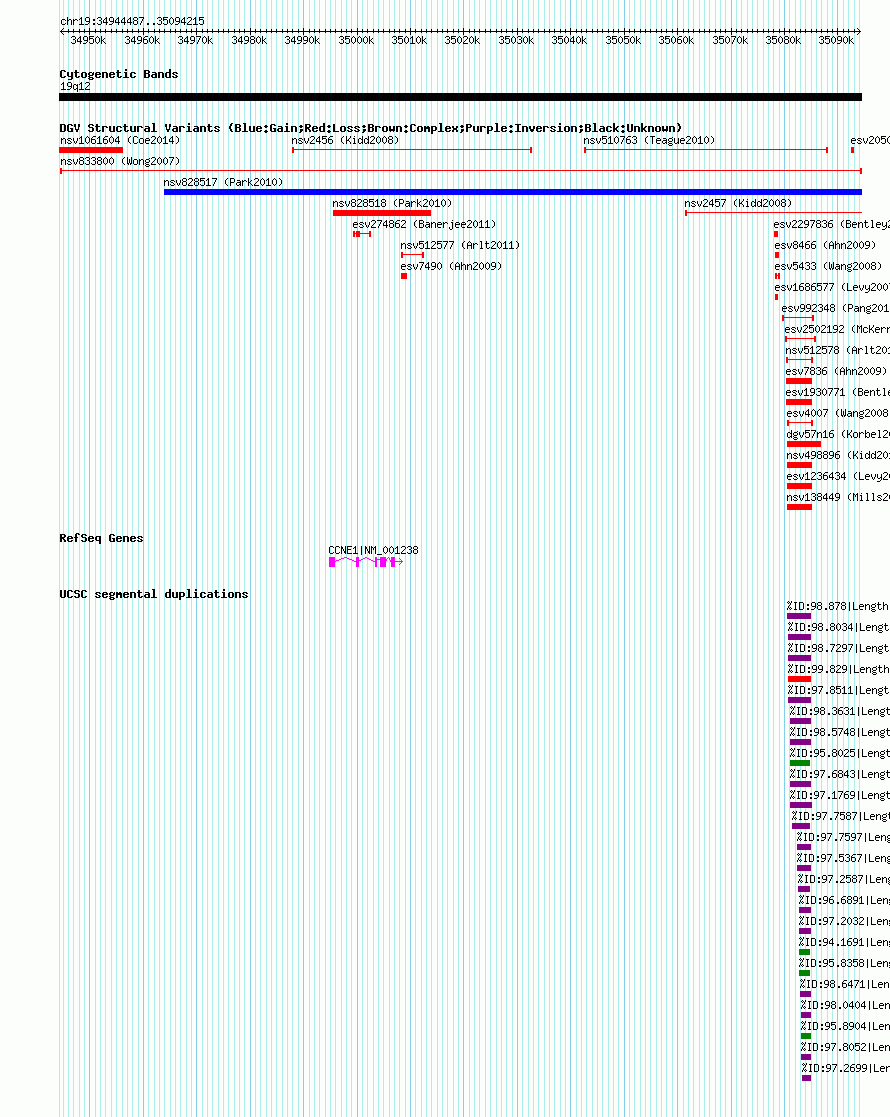Screen dimensions: 890x1117
Task: Click the %ID:97.2699 duplication label
Action: pyautogui.click(x=846, y=1069)
